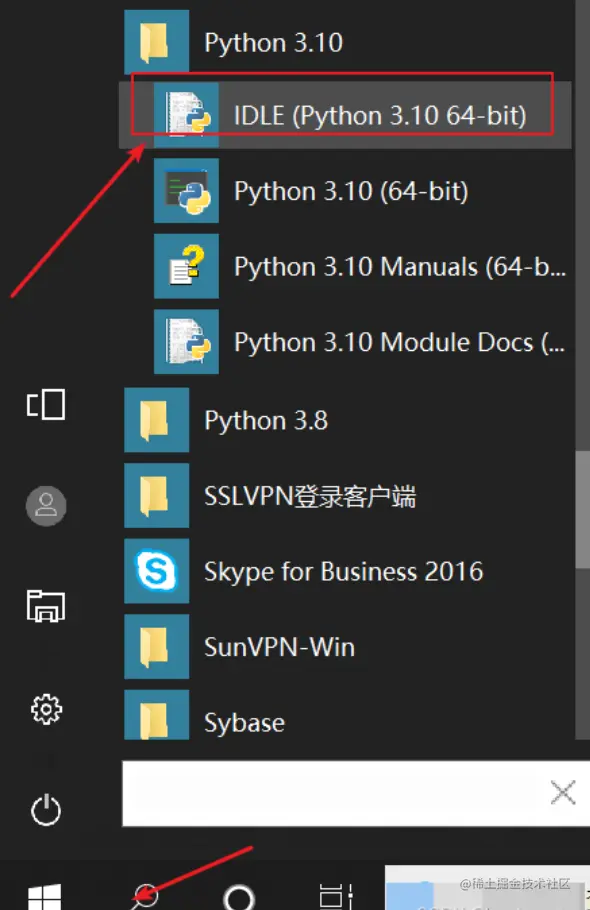Click the SSLVPN登录客户端 folder icon

pos(157,495)
